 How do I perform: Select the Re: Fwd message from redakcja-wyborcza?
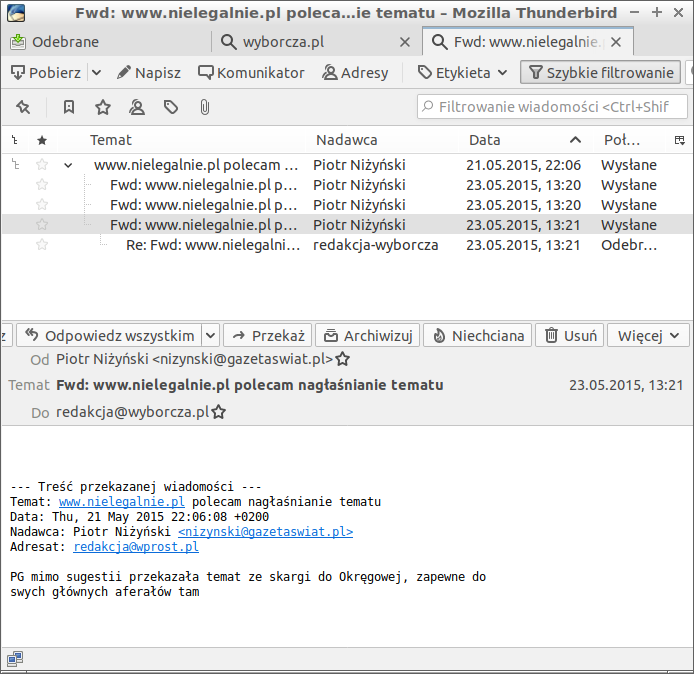(347, 245)
